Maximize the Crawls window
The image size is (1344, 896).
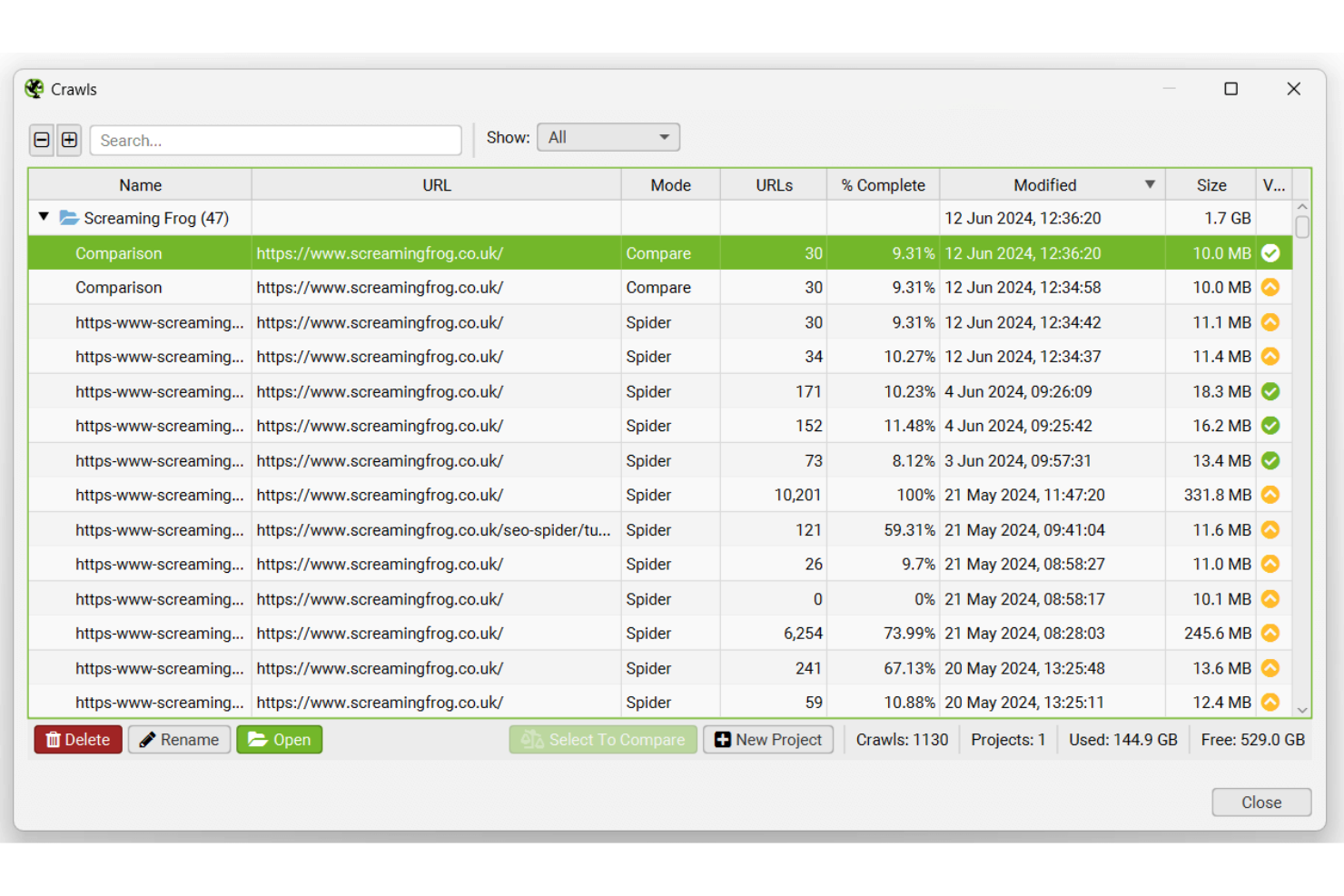tap(1231, 89)
